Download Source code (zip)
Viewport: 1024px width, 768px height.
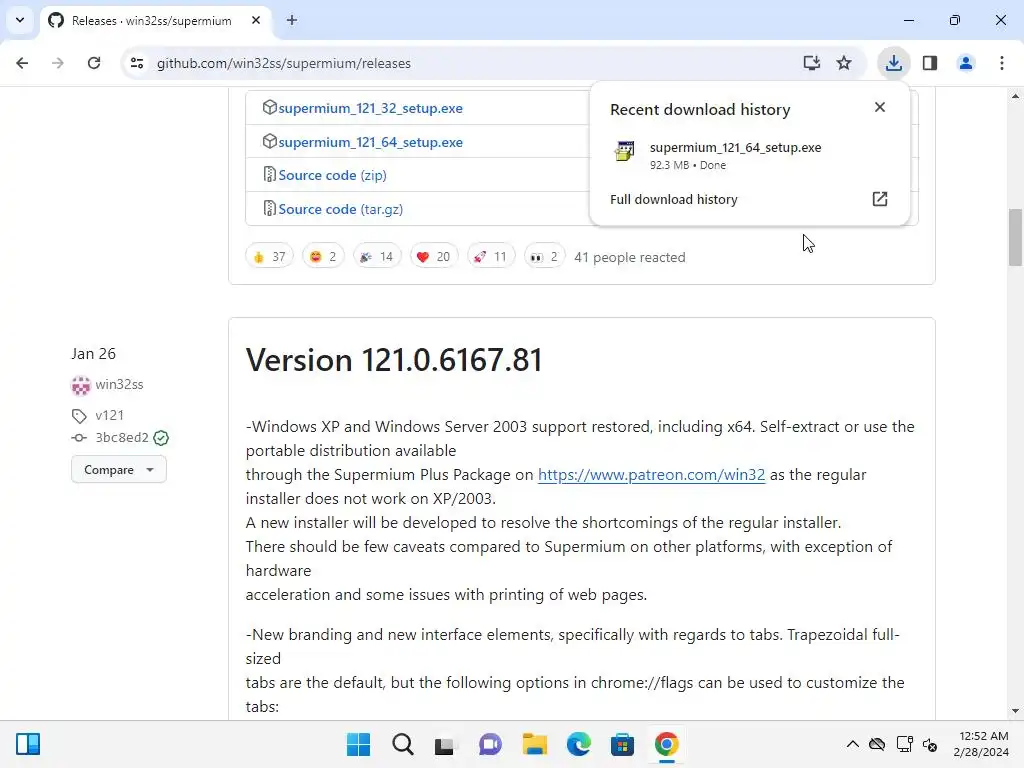(x=332, y=176)
